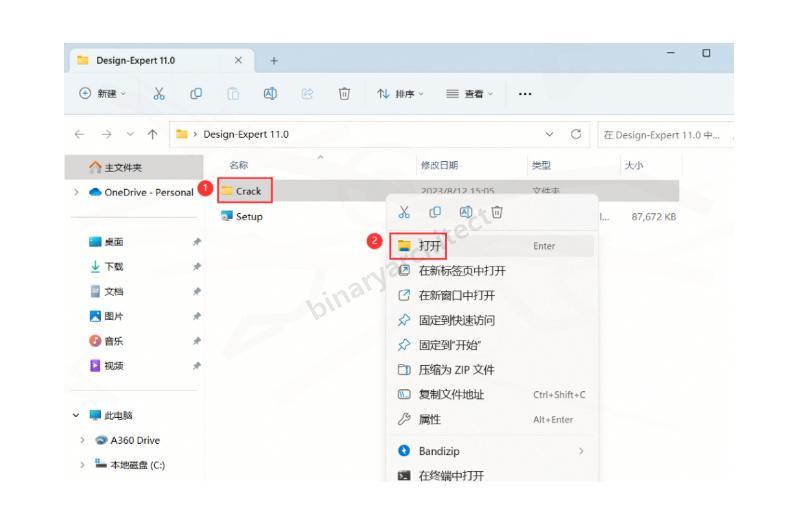Viewport: 799px width, 525px height.
Task: Click the Refresh icon beside address bar
Action: point(576,134)
